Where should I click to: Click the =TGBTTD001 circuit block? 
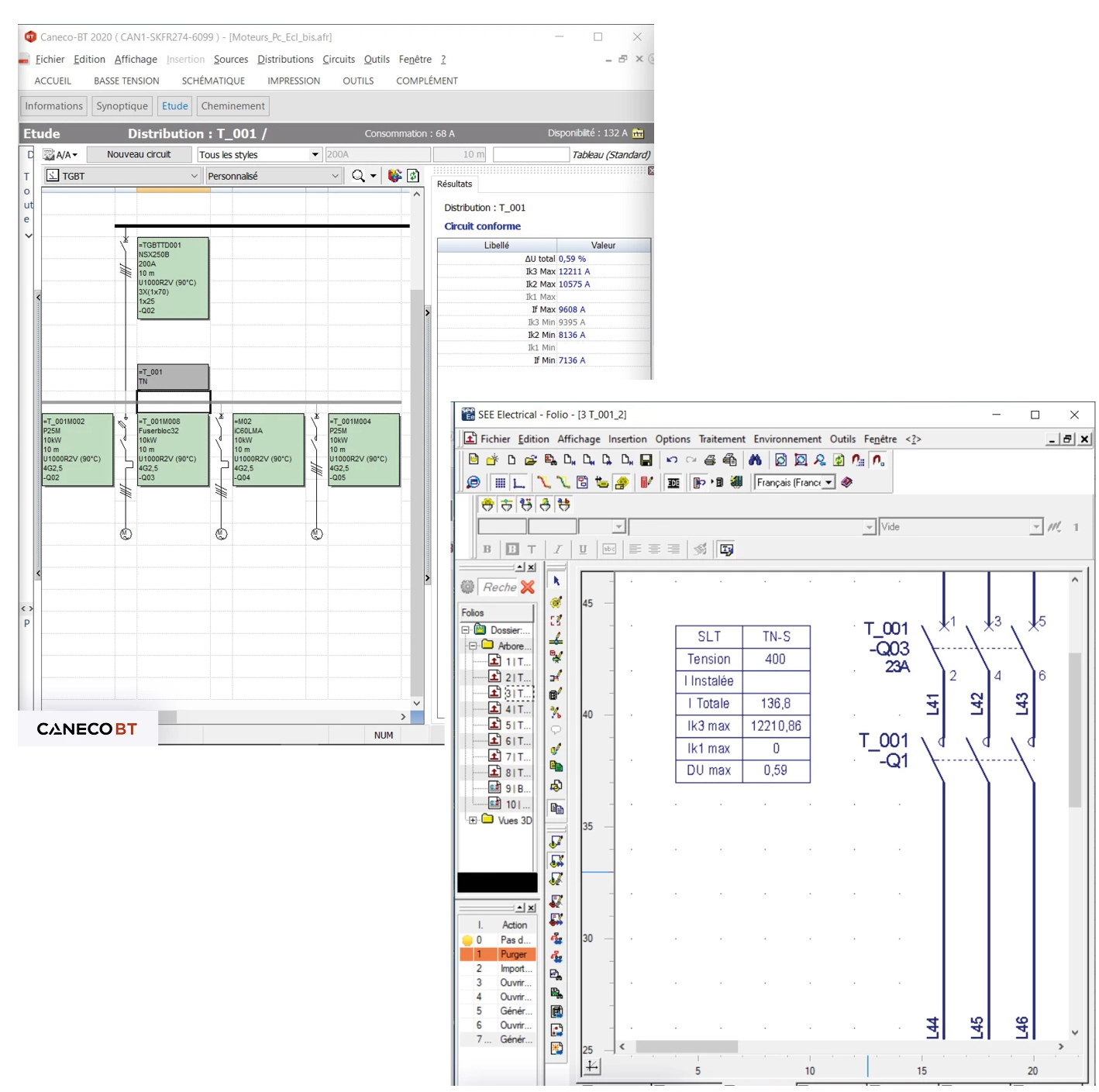tap(173, 278)
